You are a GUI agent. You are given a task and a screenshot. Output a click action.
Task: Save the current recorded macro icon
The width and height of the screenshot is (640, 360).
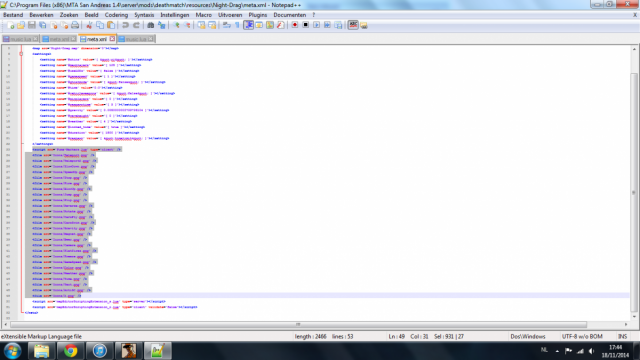coord(338,25)
